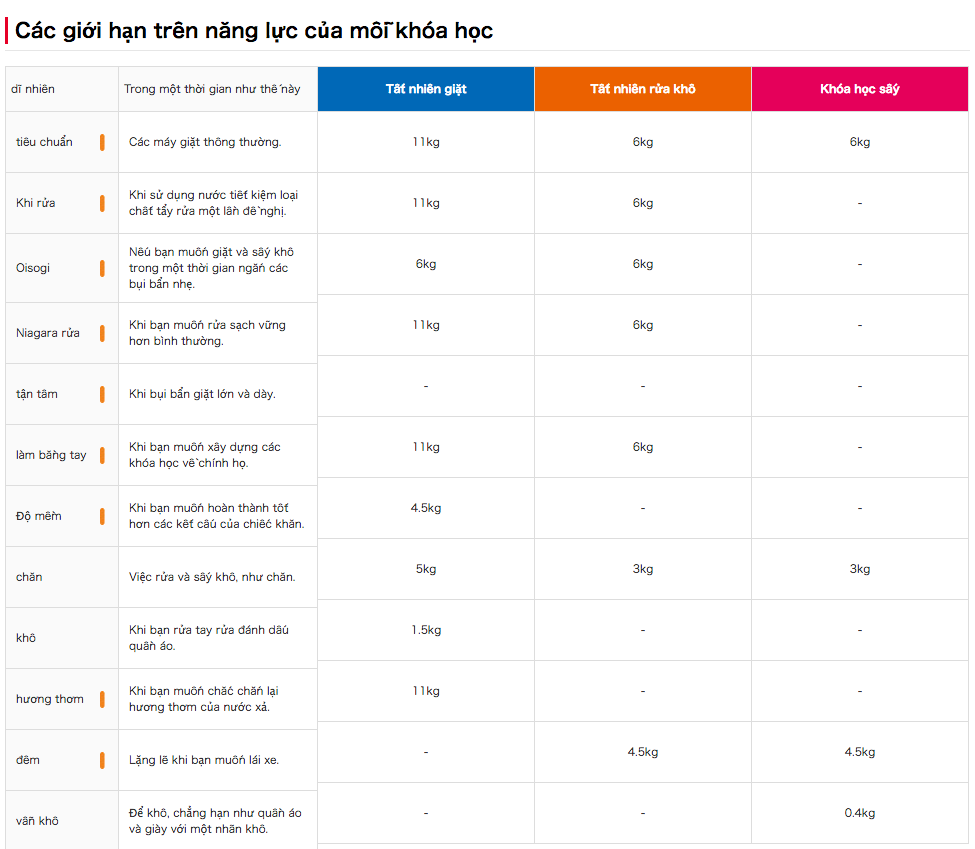Click the orange marker next to Độ mềm
Viewport: 975px width, 849px height.
coord(102,516)
